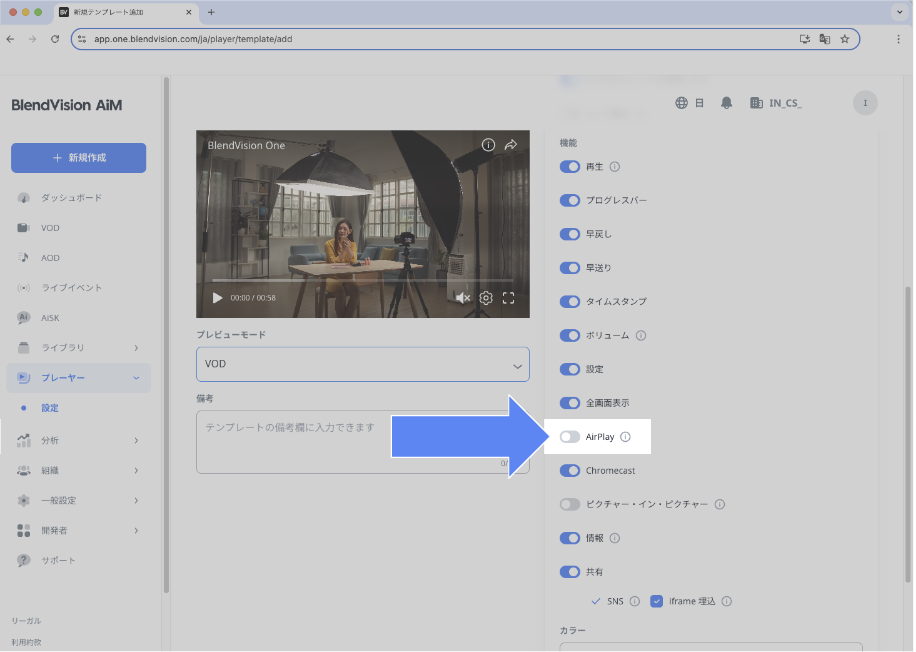The height and width of the screenshot is (652, 916).
Task: Toggle the 全画面表示 switch
Action: tap(570, 403)
